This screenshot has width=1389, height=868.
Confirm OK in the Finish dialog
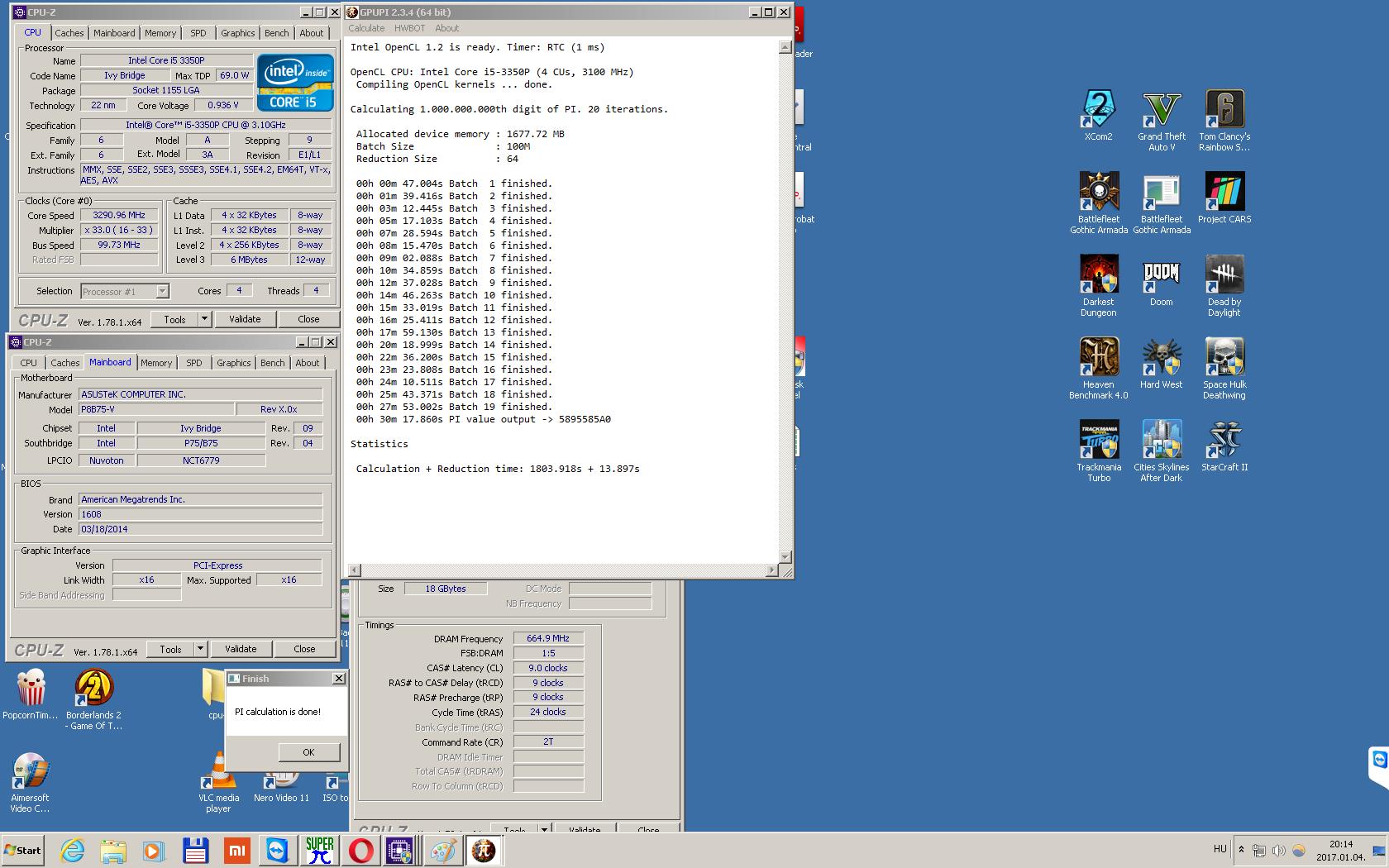(308, 752)
